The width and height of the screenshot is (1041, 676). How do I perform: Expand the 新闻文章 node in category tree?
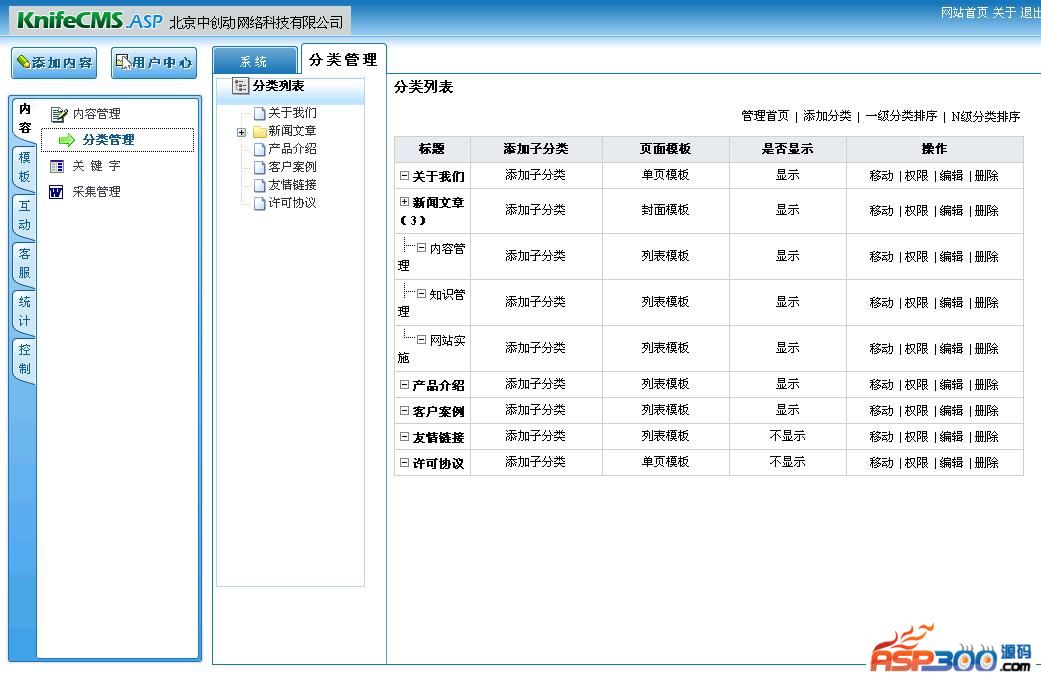click(241, 132)
